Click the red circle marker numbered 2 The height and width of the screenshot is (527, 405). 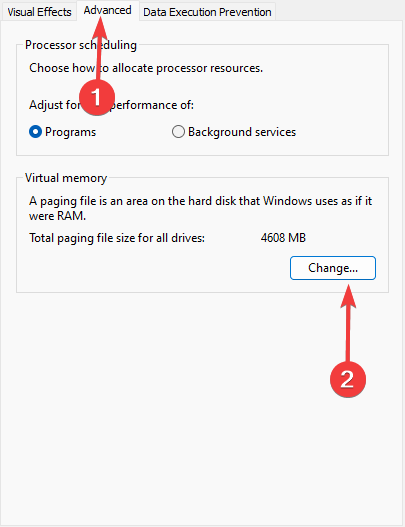click(348, 379)
